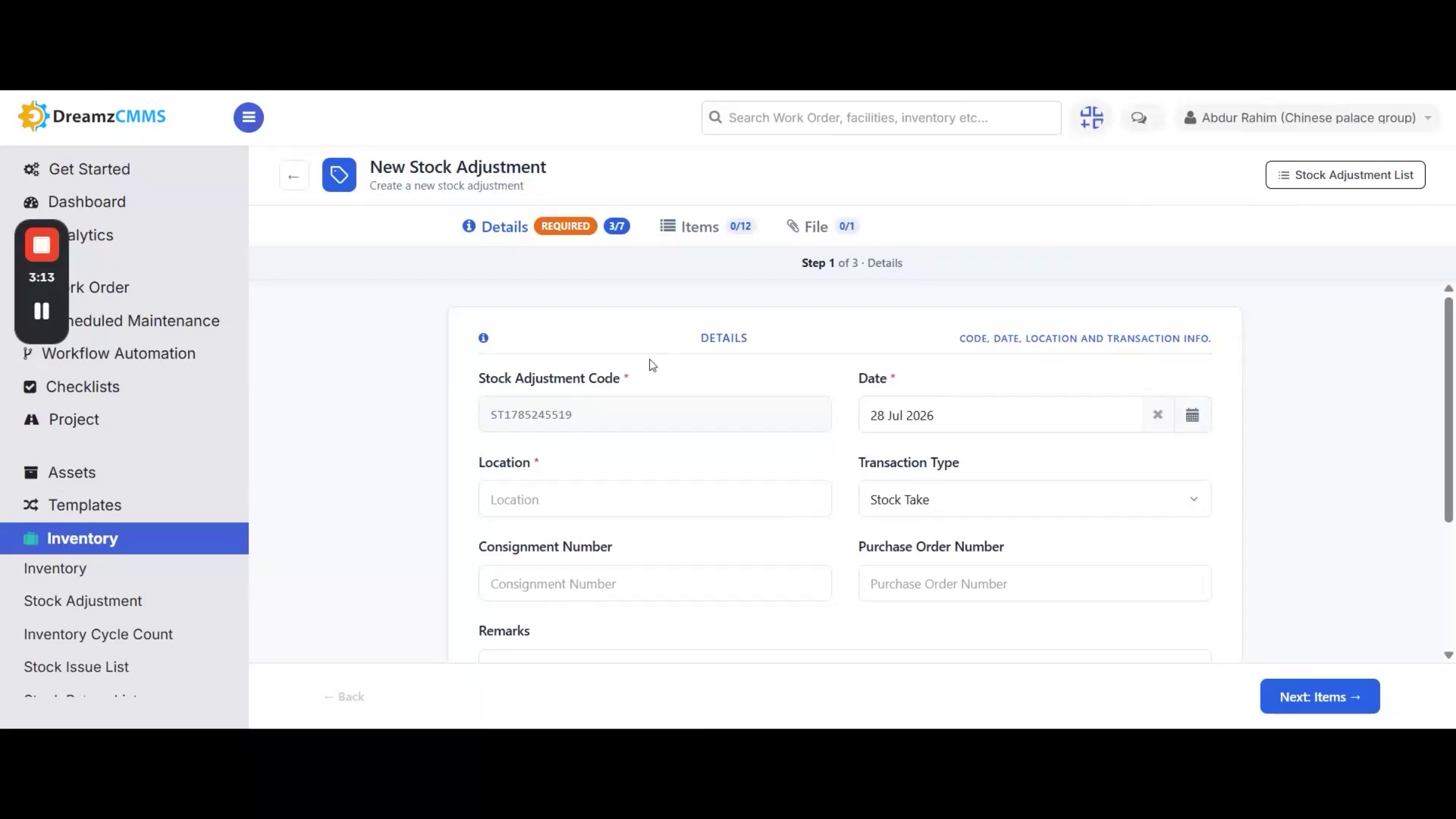Viewport: 1456px width, 819px height.
Task: Open the Stock Adjustment List button
Action: [1346, 175]
